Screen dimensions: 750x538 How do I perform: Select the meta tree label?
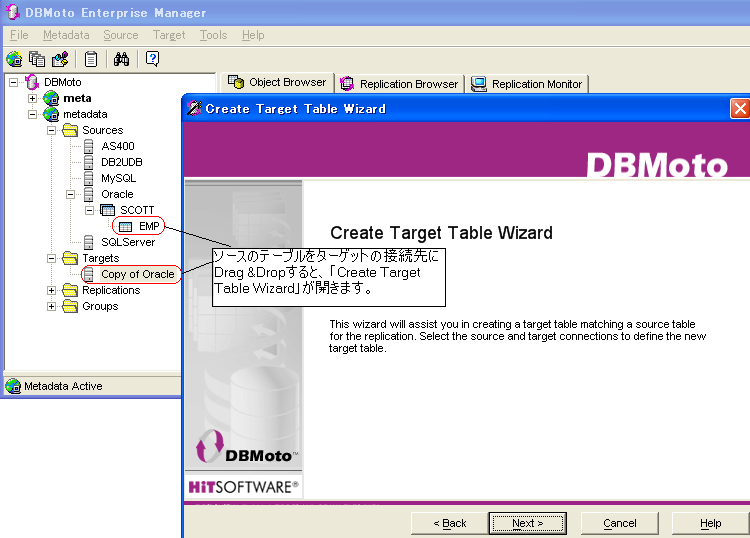[77, 98]
